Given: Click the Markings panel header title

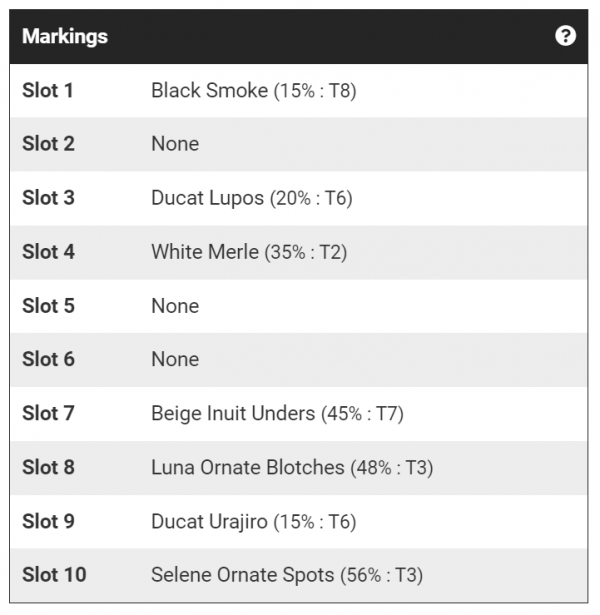Looking at the screenshot, I should pos(65,37).
